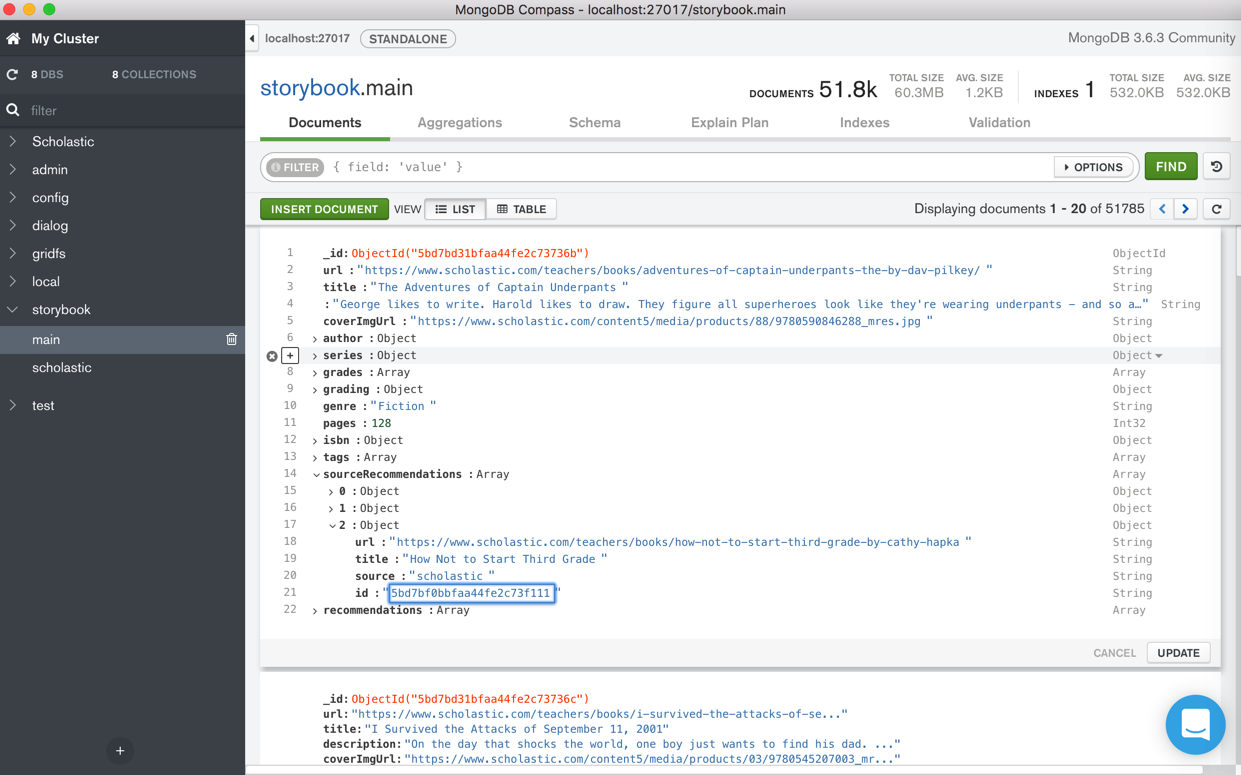1241x775 pixels.
Task: Expand the dialog database
Action: point(13,226)
